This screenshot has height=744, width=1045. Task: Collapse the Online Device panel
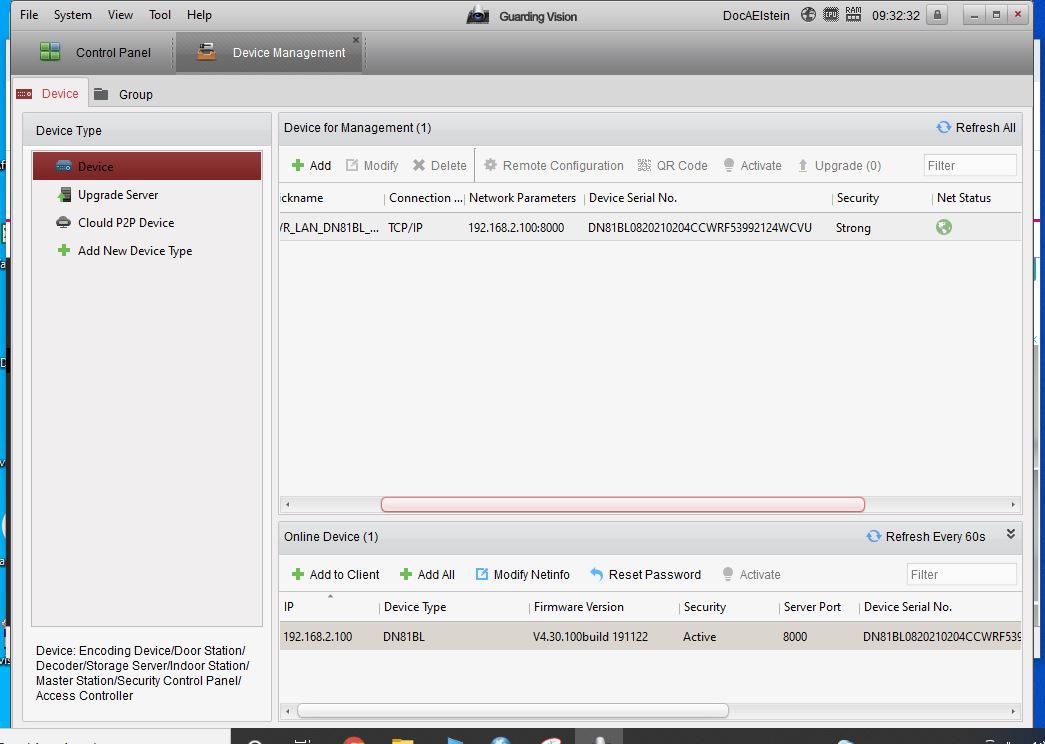[x=1010, y=534]
